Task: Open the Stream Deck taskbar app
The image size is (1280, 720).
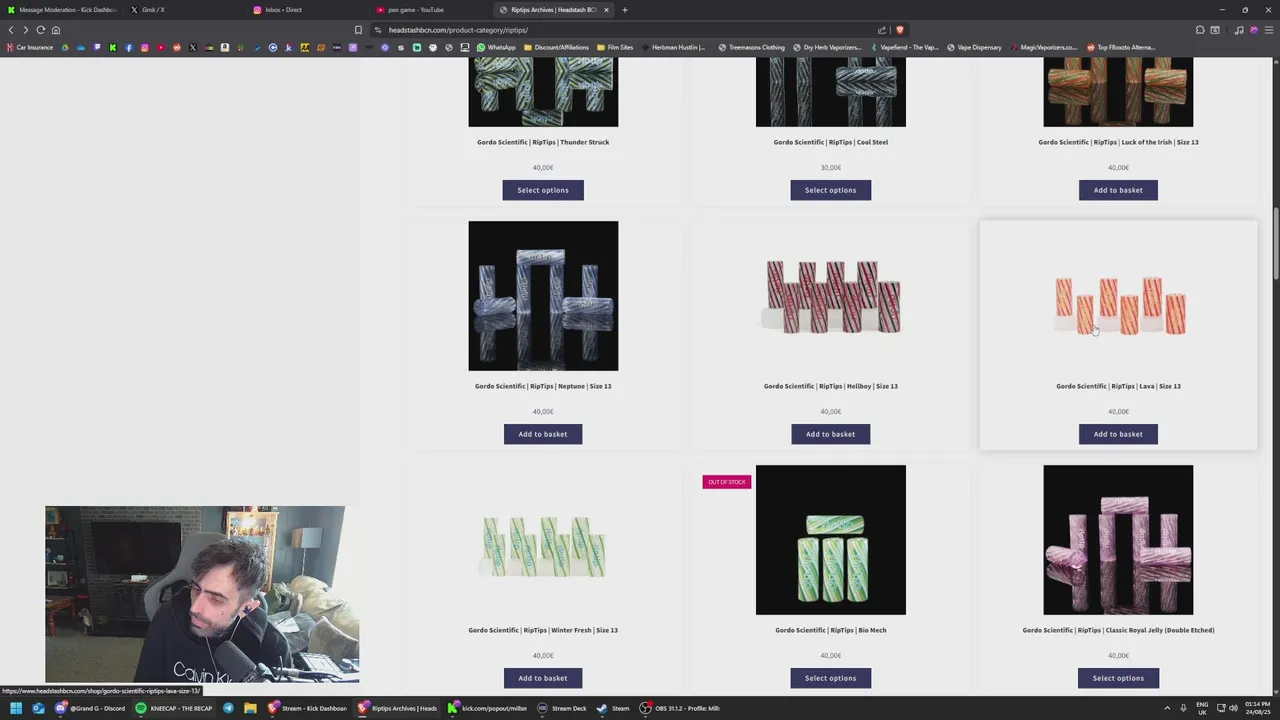Action: (x=562, y=708)
